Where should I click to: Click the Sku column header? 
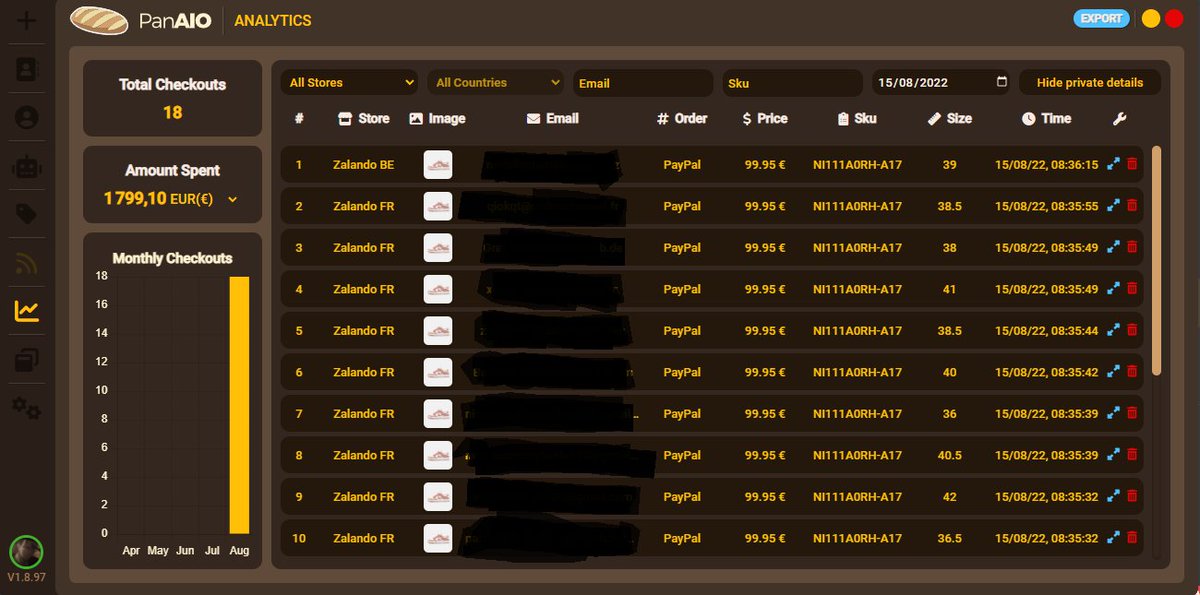(856, 118)
